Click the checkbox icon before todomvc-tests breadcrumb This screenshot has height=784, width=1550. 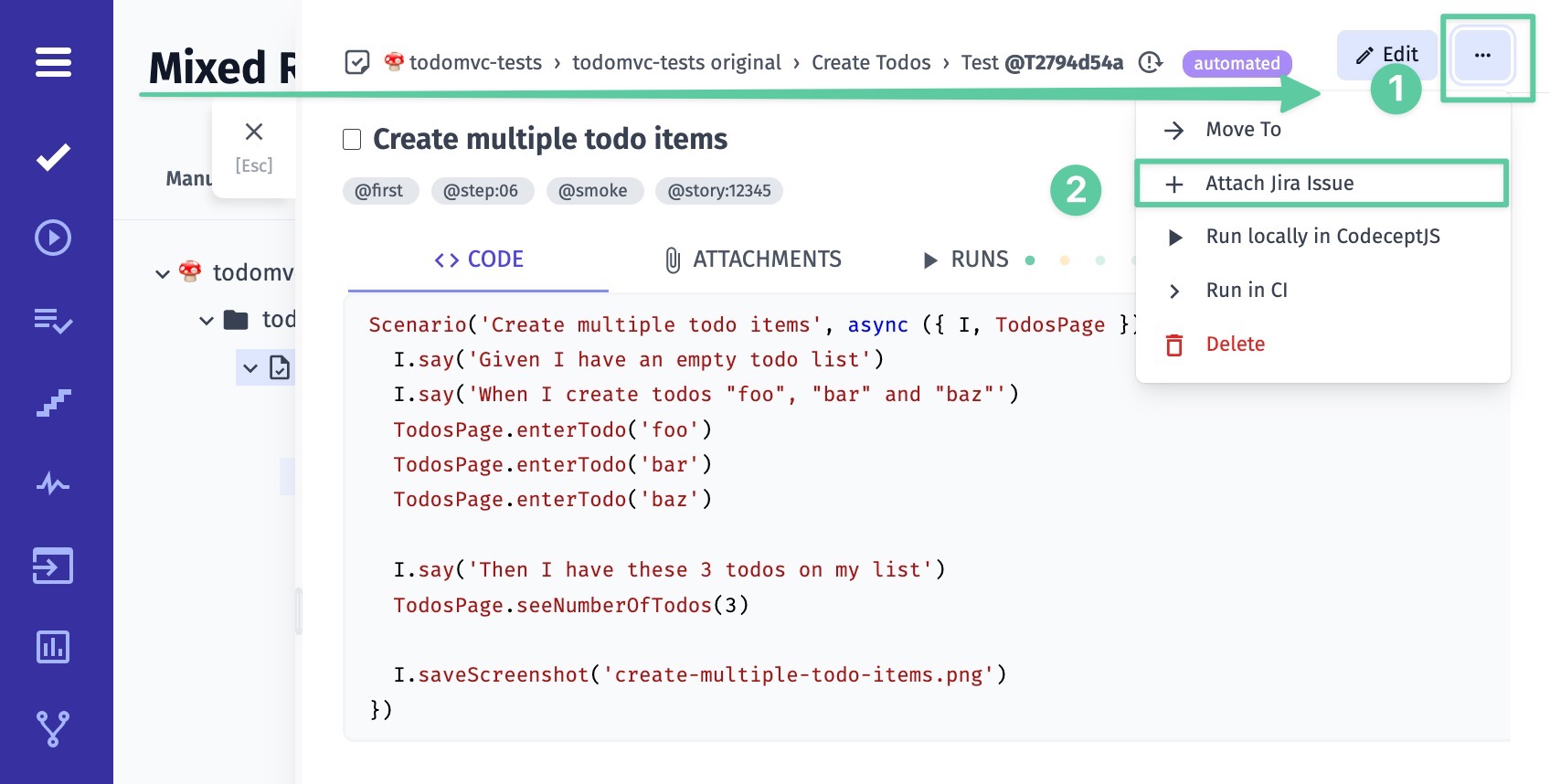pos(357,62)
